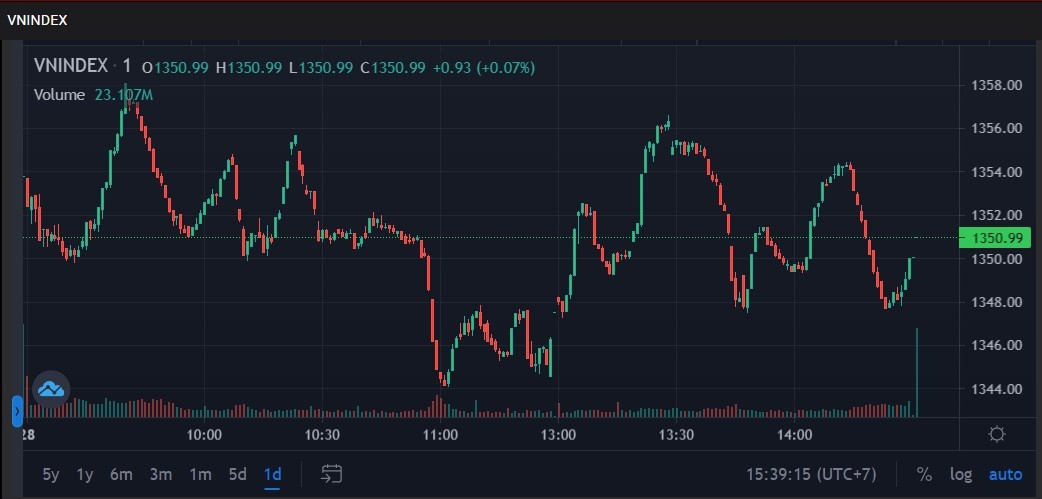Click the 13:00 time axis label
The height and width of the screenshot is (499, 1042).
coord(558,435)
